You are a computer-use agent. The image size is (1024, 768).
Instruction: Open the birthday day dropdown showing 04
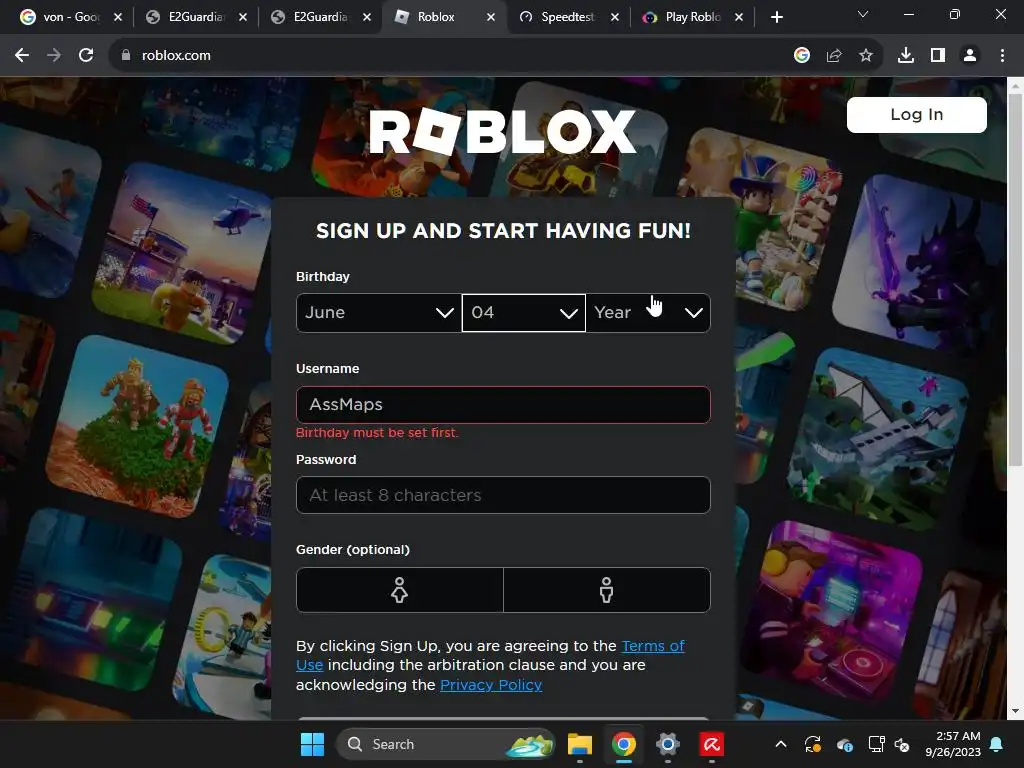524,313
